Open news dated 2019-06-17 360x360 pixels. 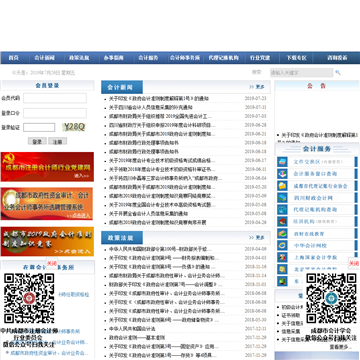(x=162, y=161)
